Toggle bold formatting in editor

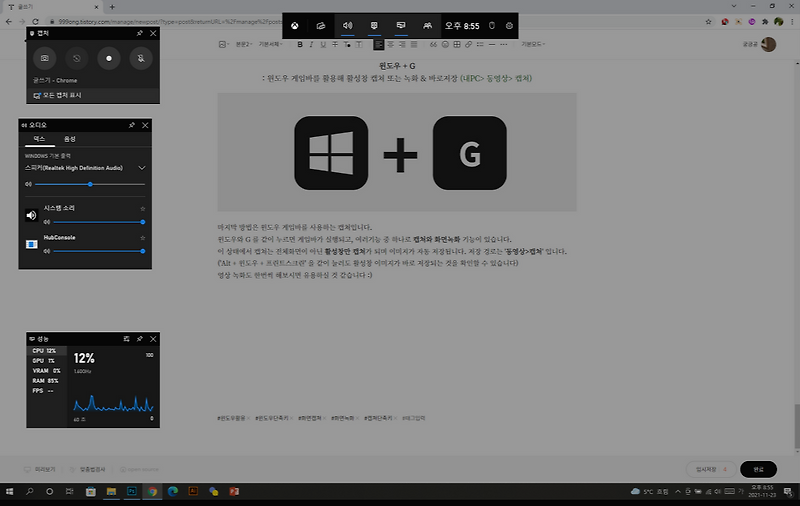click(x=300, y=44)
